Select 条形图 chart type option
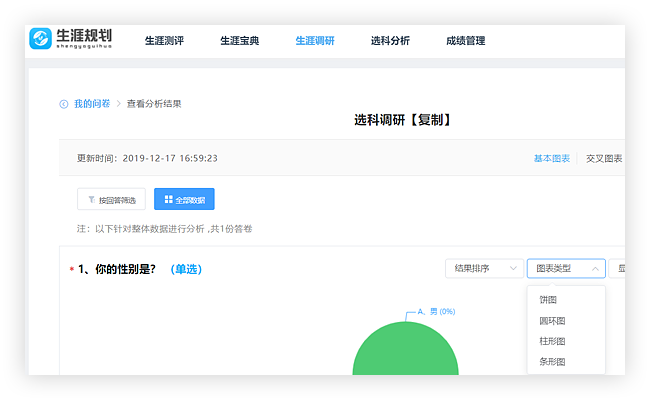The height and width of the screenshot is (400, 650). pyautogui.click(x=552, y=362)
